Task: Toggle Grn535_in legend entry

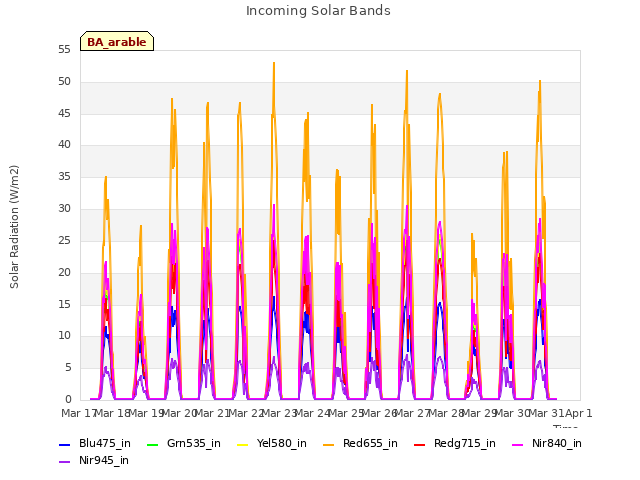Action: click(184, 443)
